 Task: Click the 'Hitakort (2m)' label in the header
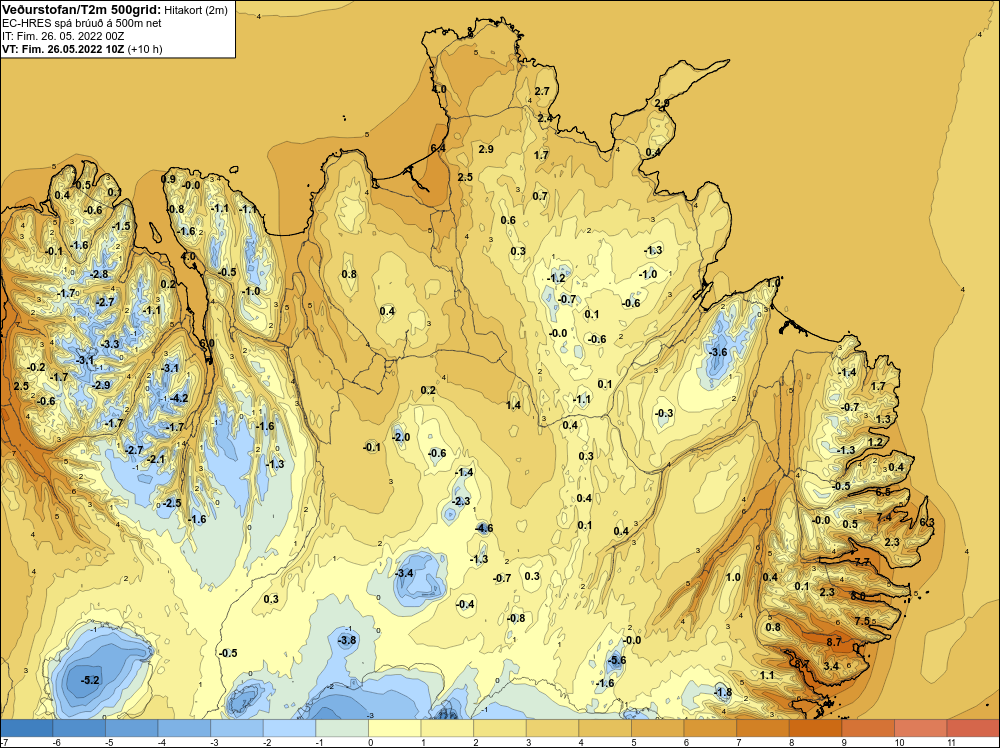point(196,10)
